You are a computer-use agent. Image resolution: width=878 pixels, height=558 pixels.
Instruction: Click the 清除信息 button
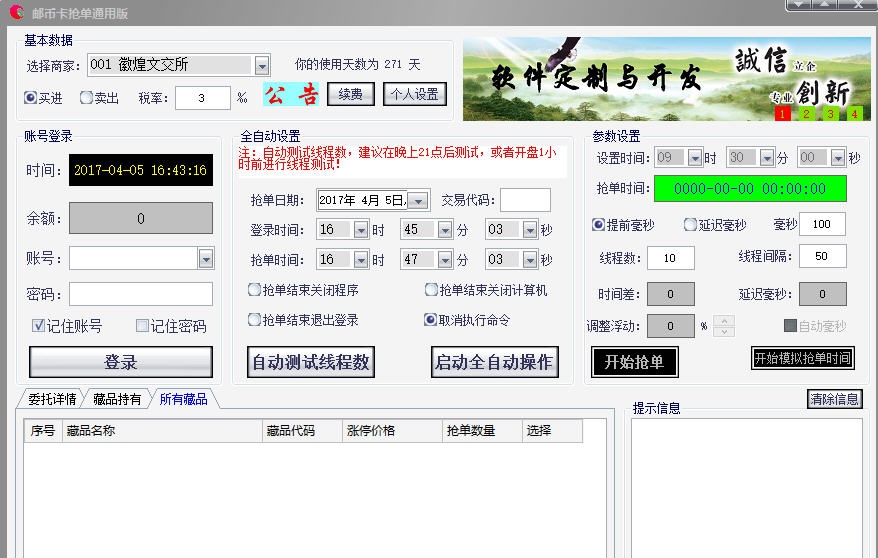[x=834, y=399]
